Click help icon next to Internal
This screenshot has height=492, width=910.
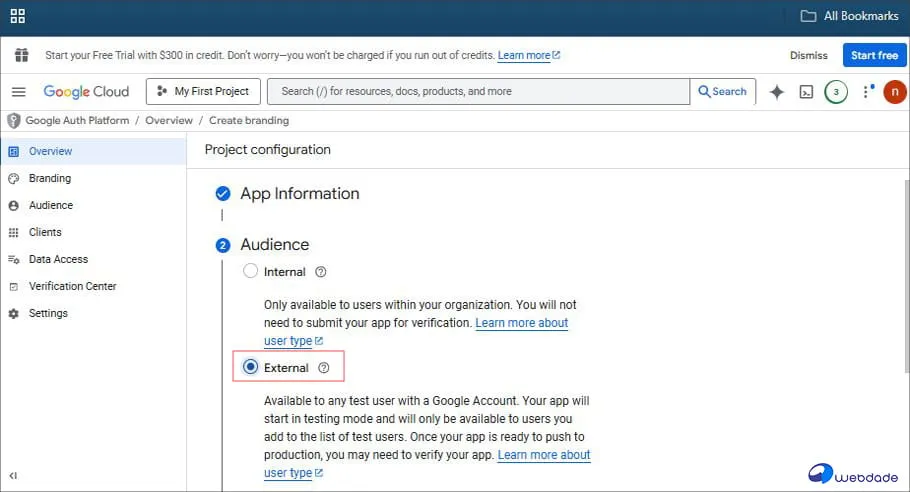tap(321, 272)
